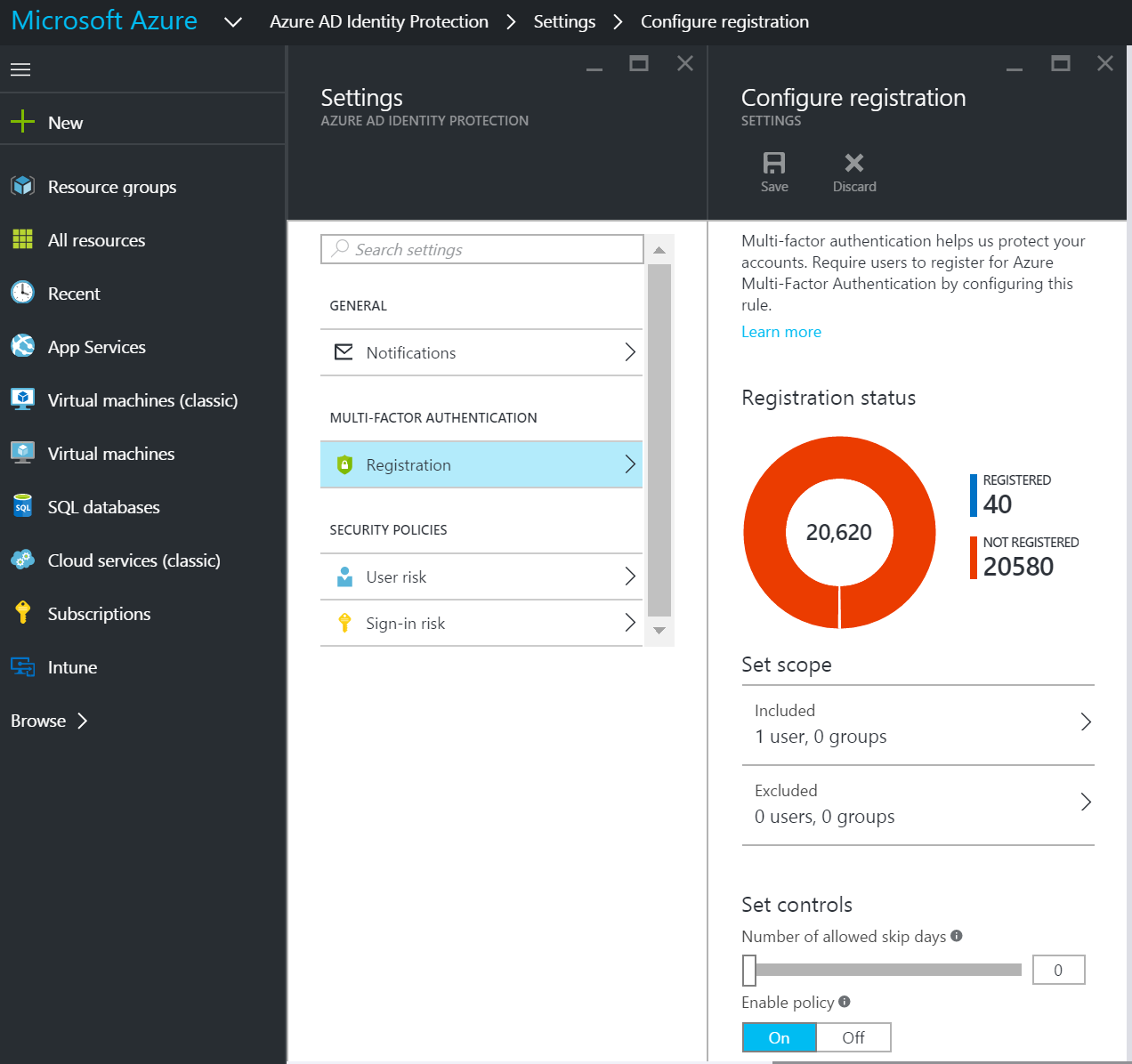Click Settings in the breadcrumb
1132x1064 pixels.
click(x=564, y=22)
